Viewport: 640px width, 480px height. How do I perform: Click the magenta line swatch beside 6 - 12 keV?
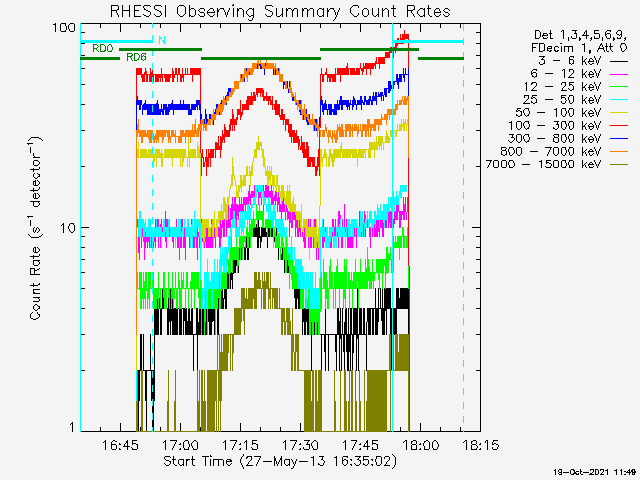pos(619,75)
